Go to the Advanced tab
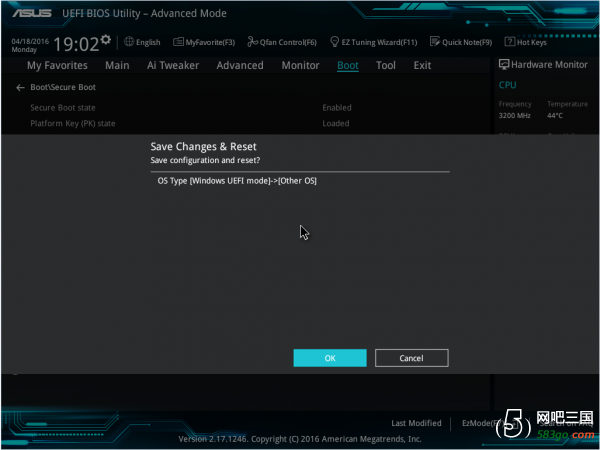Image resolution: width=600 pixels, height=450 pixels. point(240,65)
